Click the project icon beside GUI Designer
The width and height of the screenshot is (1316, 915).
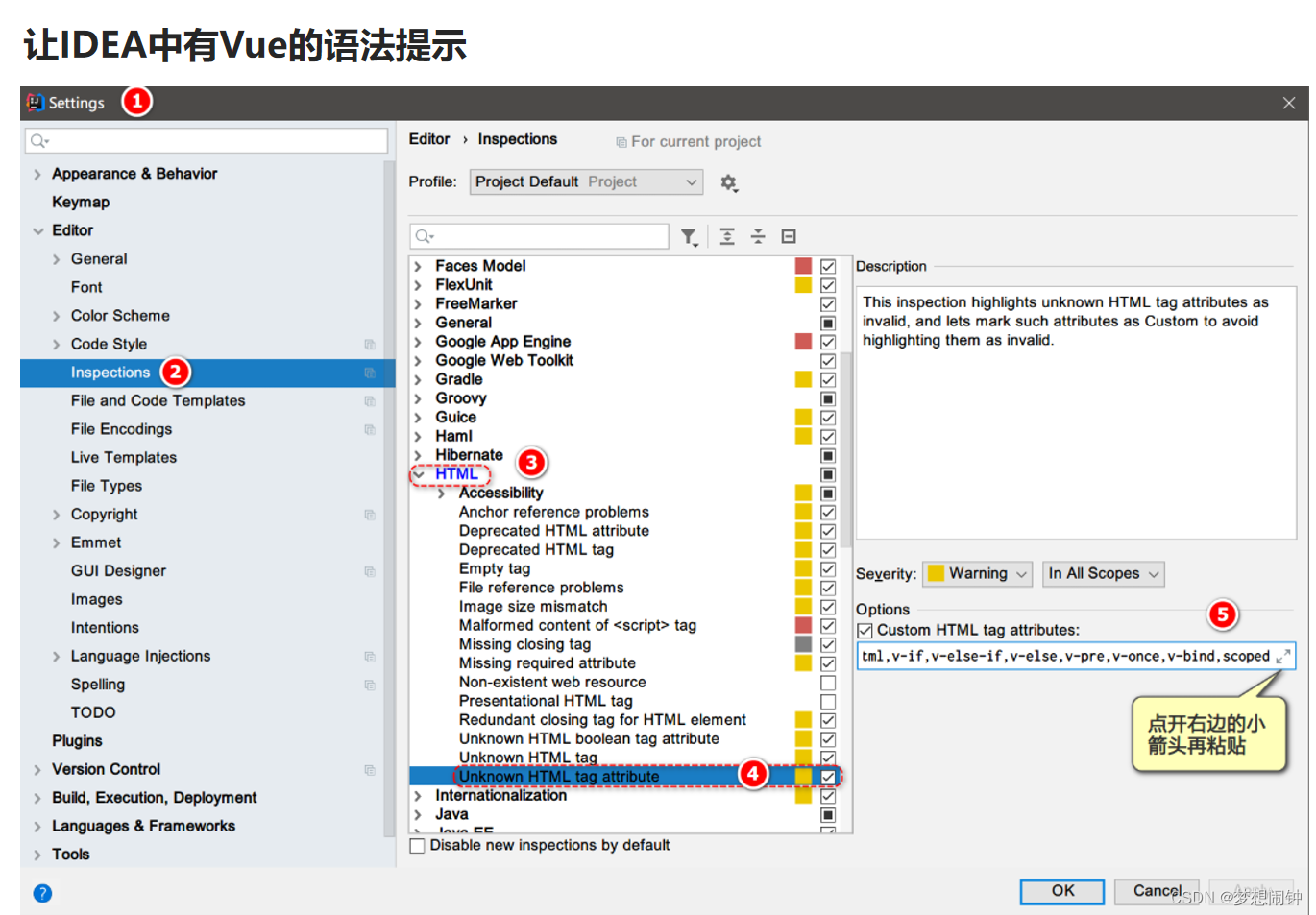[370, 571]
